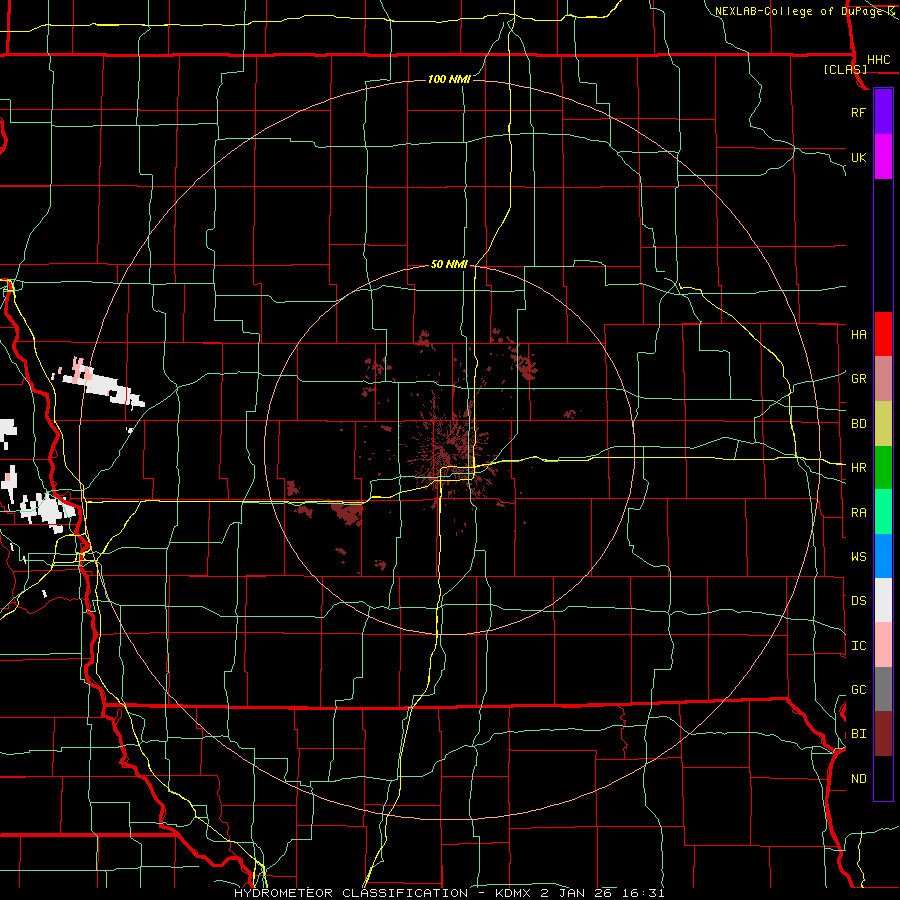Click the DS white legend color block
900x900 pixels.
[x=883, y=600]
